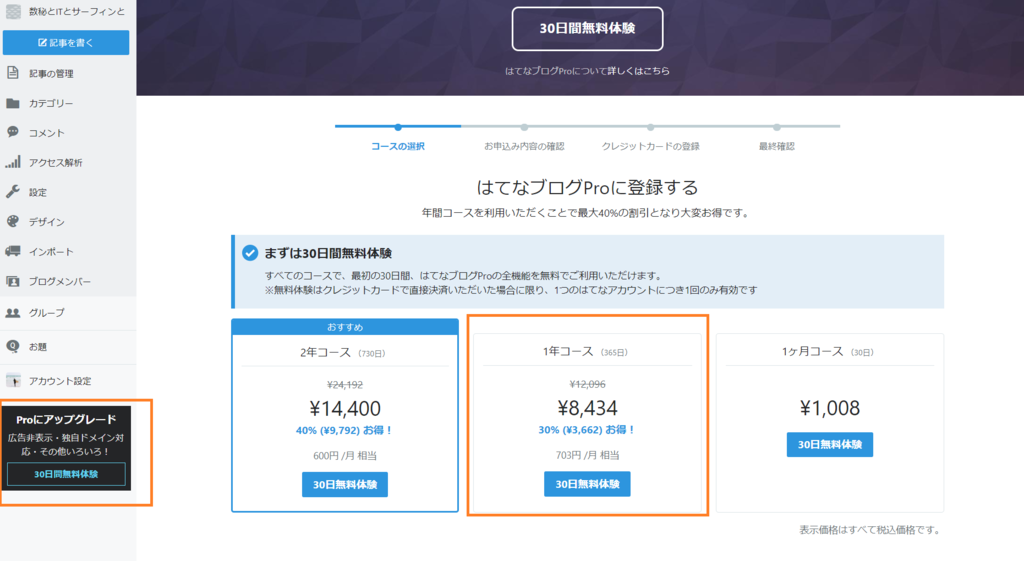Click the お題 Q icon
Viewport: 1024px width, 561px height.
(x=12, y=346)
